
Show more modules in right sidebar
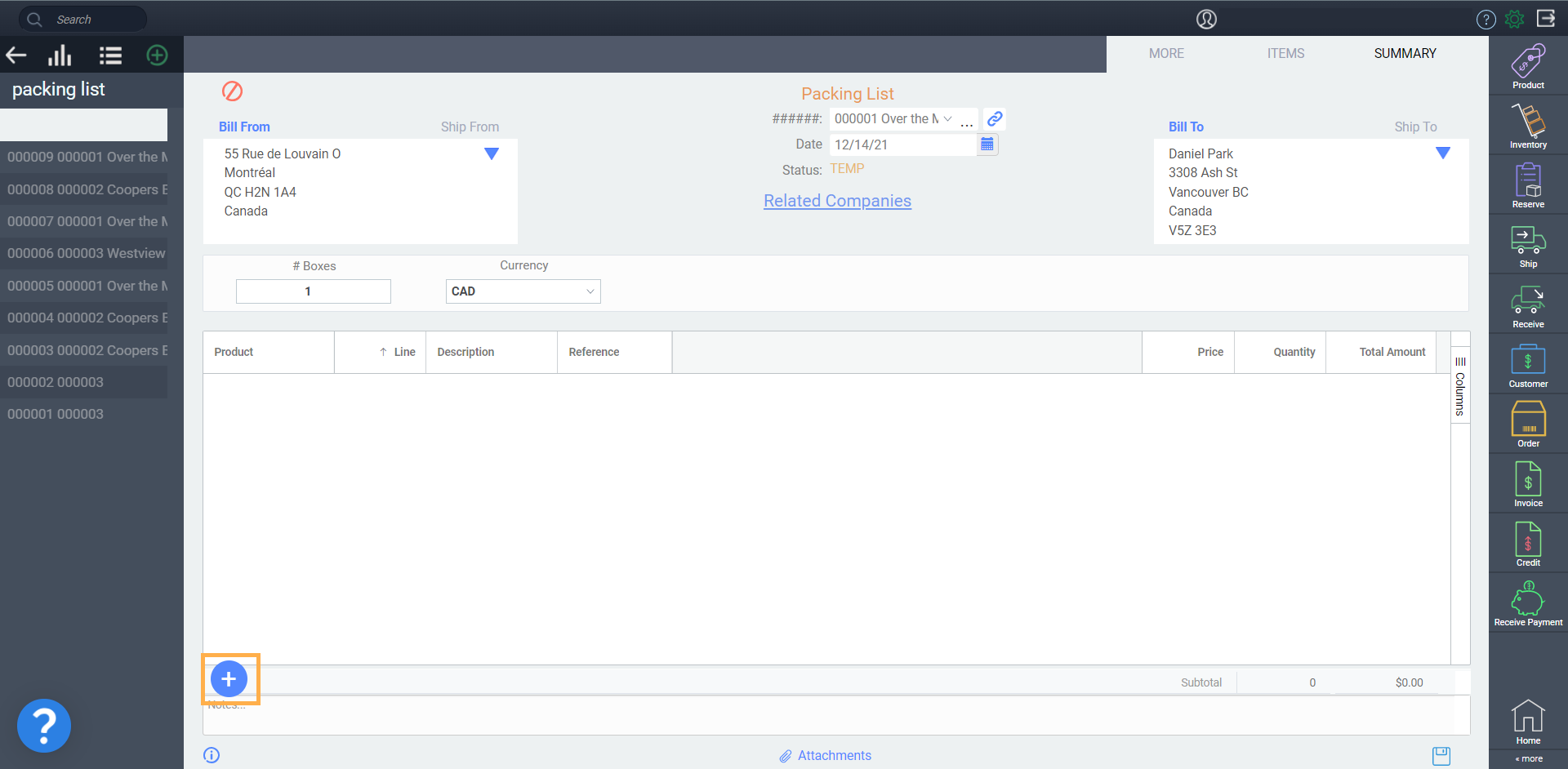1529,758
